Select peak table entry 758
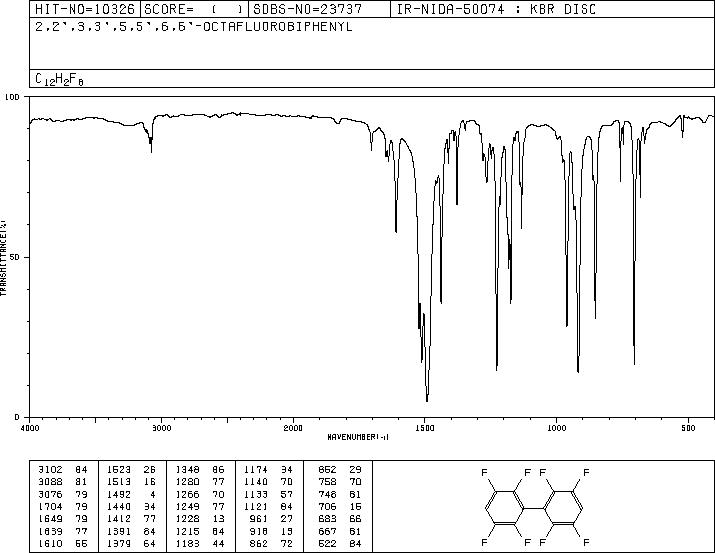This screenshot has width=715, height=553. tap(340, 482)
